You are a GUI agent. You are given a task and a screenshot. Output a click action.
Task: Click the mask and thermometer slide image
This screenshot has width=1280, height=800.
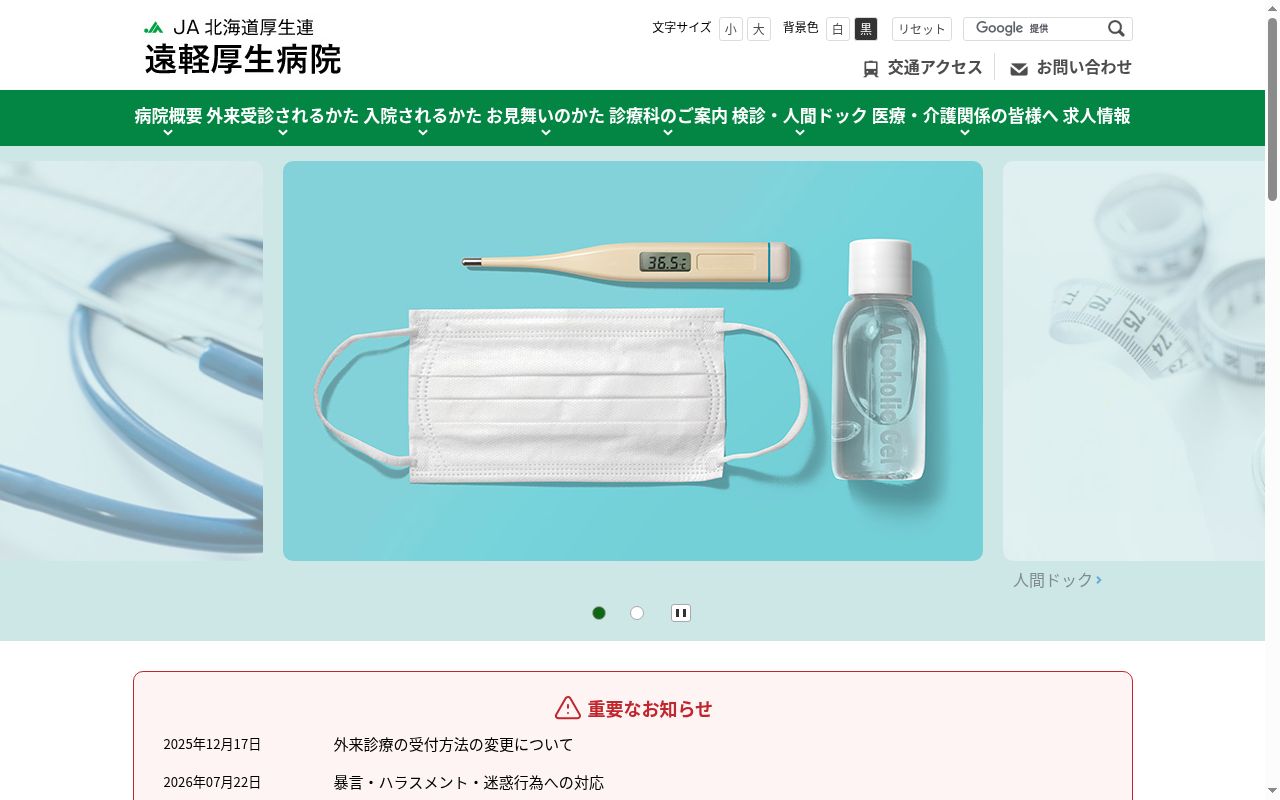coord(633,361)
